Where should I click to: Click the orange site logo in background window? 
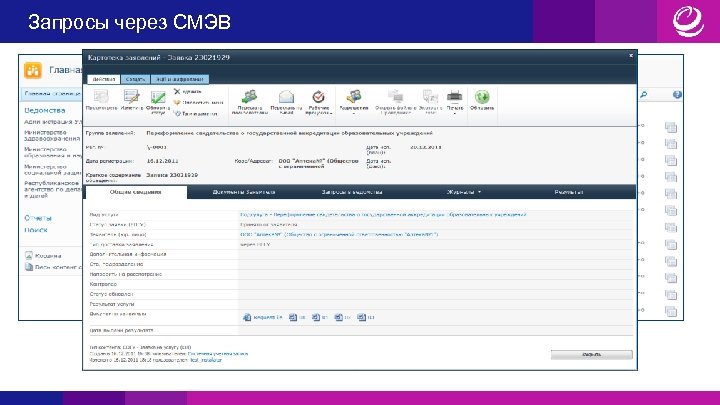(x=33, y=70)
